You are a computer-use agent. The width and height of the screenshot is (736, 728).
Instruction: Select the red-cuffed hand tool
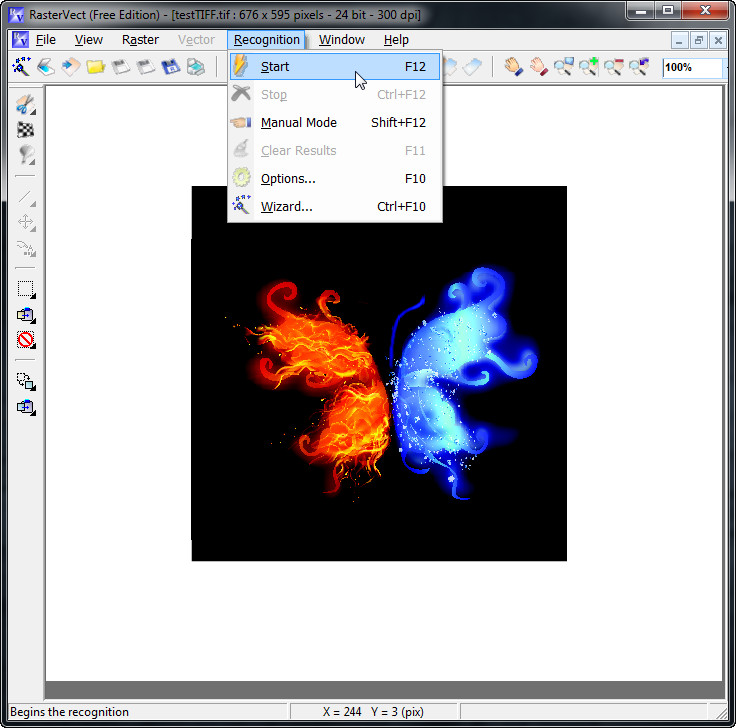click(538, 67)
